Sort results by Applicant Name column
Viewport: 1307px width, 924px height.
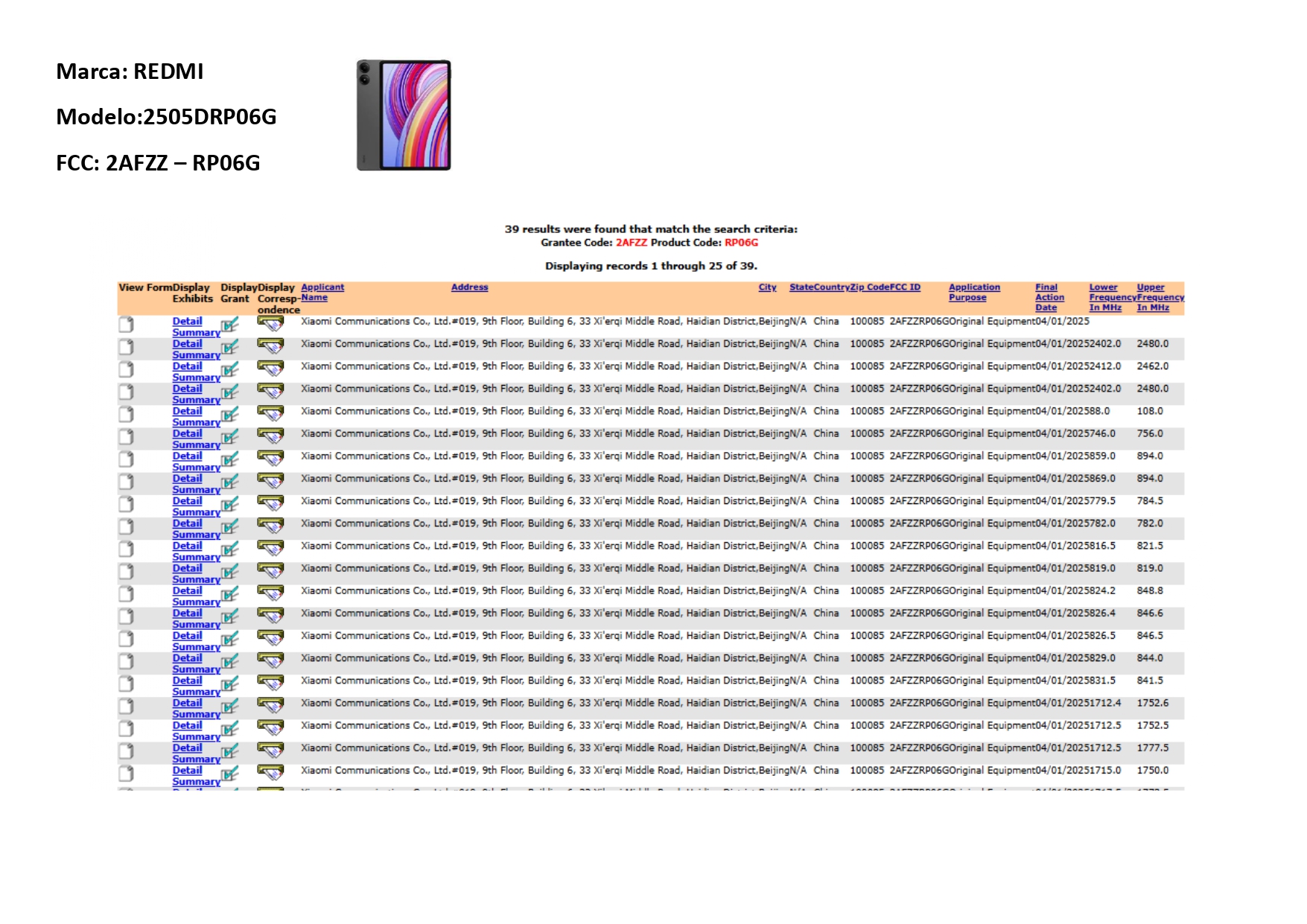(322, 292)
